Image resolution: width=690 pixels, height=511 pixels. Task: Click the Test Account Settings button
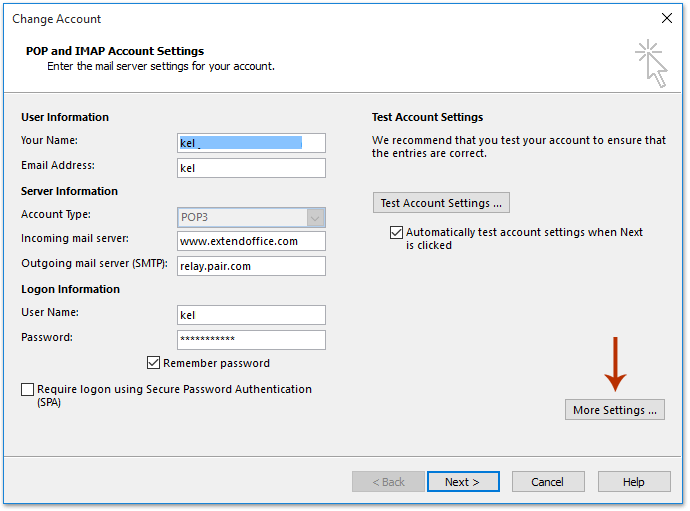441,202
